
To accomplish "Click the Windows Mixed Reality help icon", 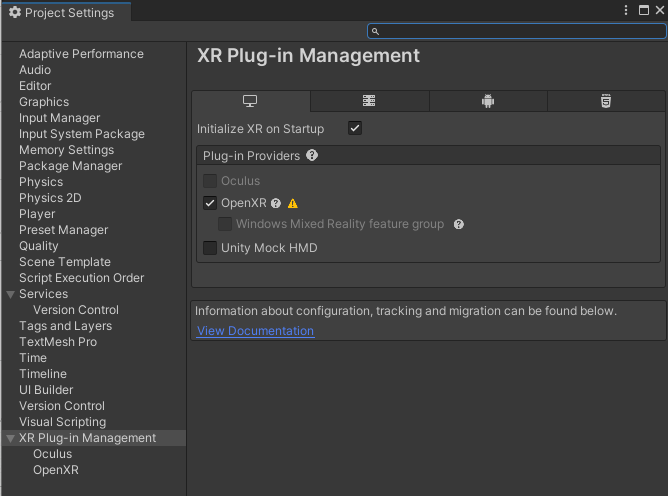I will pos(458,224).
